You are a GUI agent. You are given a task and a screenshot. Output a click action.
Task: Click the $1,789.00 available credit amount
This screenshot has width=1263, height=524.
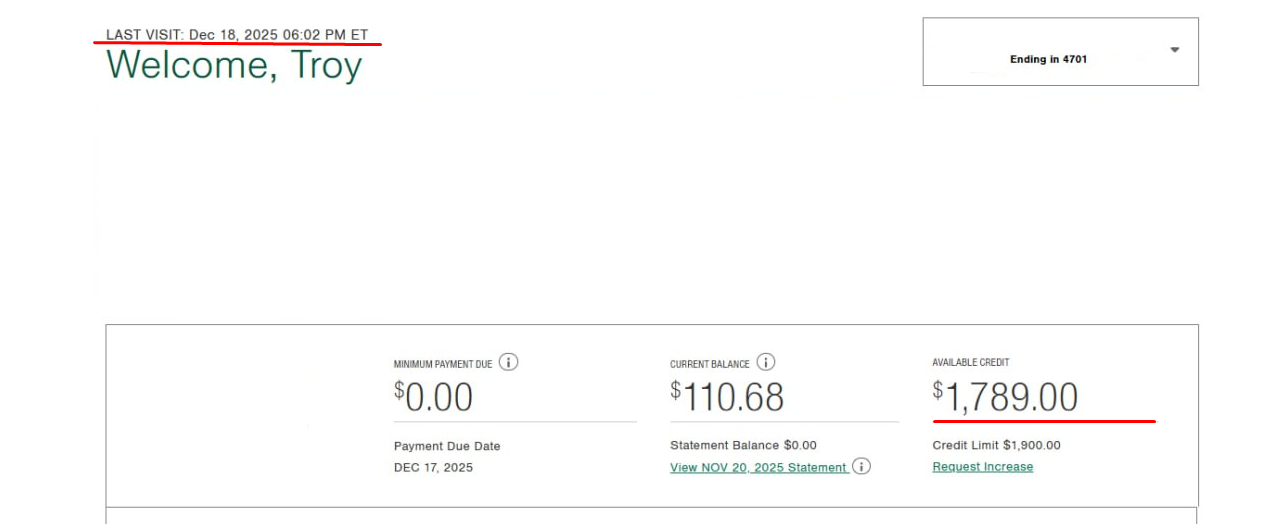click(x=1005, y=397)
